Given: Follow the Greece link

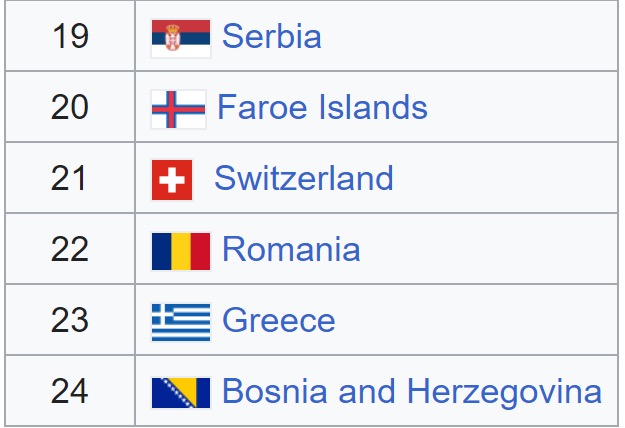Looking at the screenshot, I should click(278, 320).
